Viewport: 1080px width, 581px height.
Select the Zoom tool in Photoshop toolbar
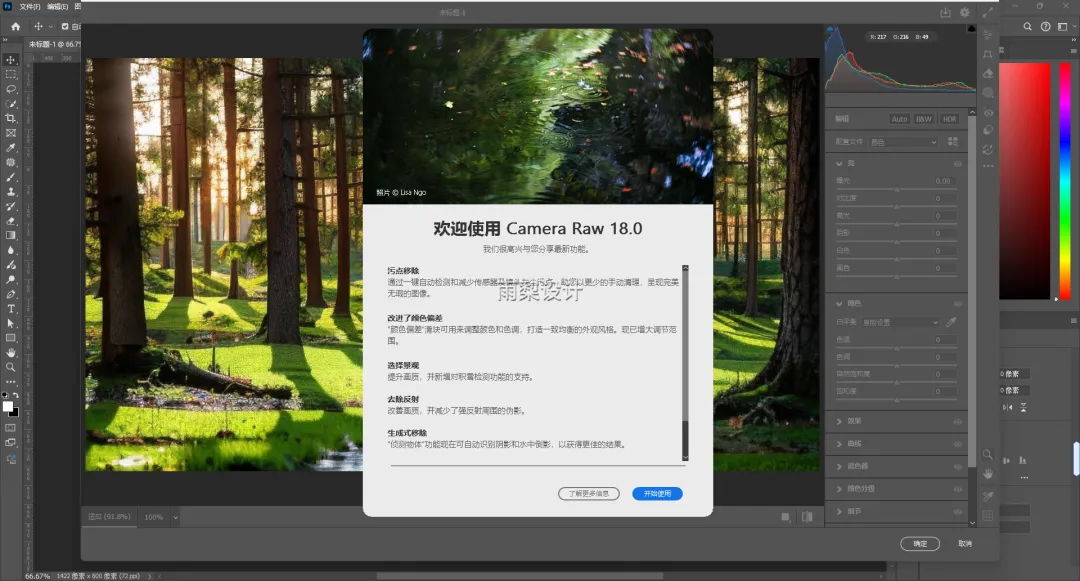[x=10, y=367]
